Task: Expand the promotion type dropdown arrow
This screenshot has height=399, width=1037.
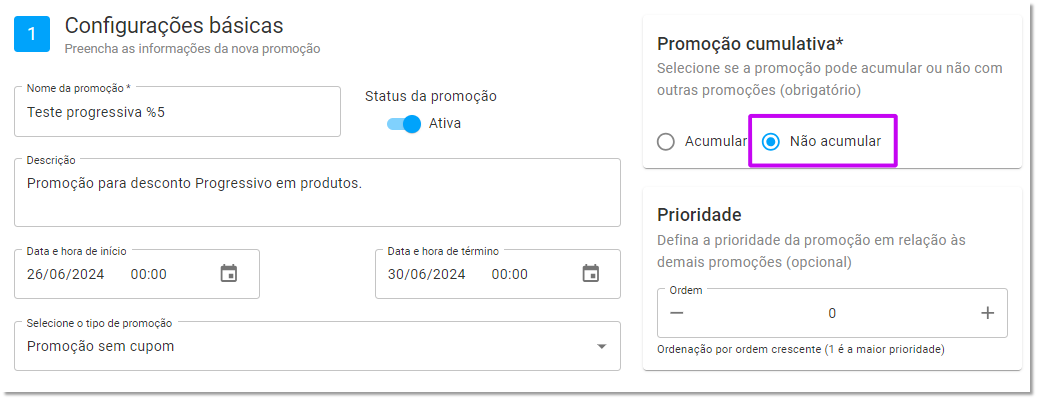Action: coord(601,347)
